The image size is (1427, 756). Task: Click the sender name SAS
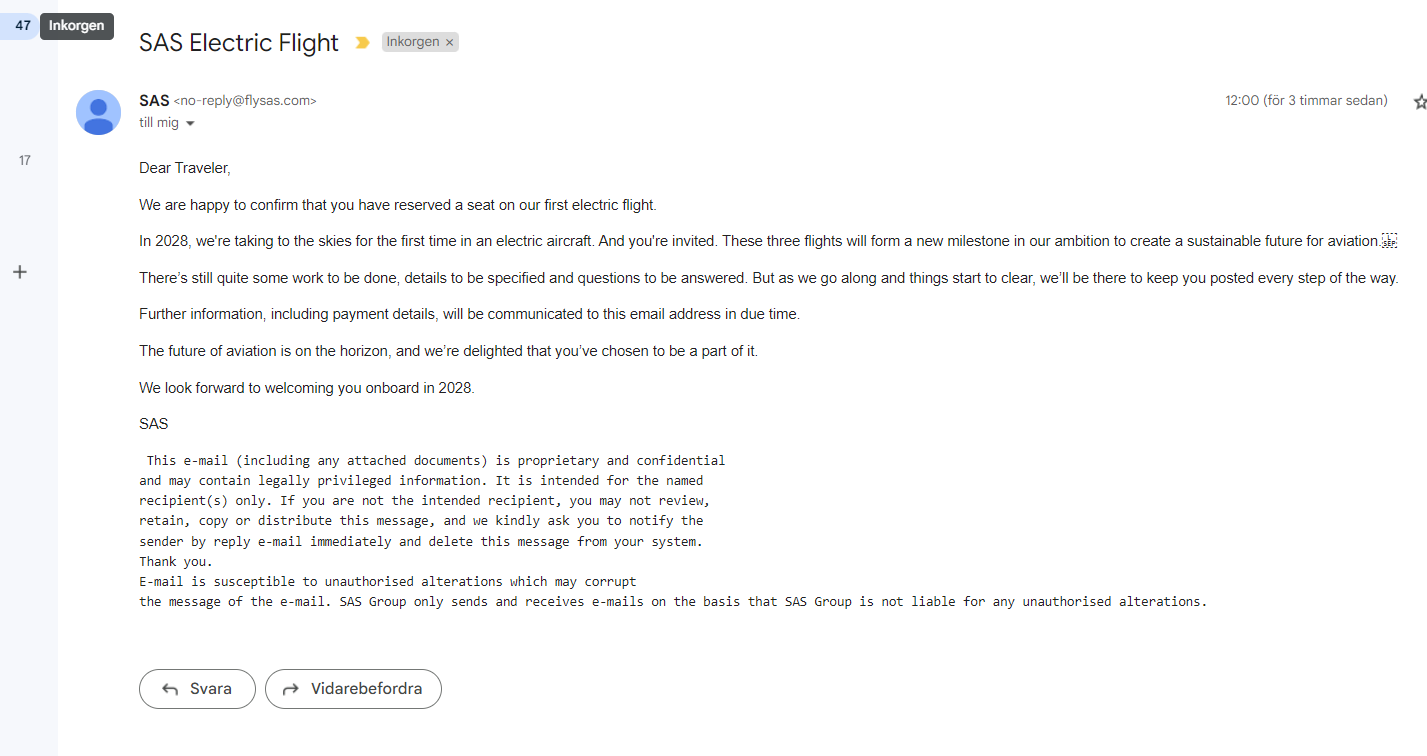(154, 101)
